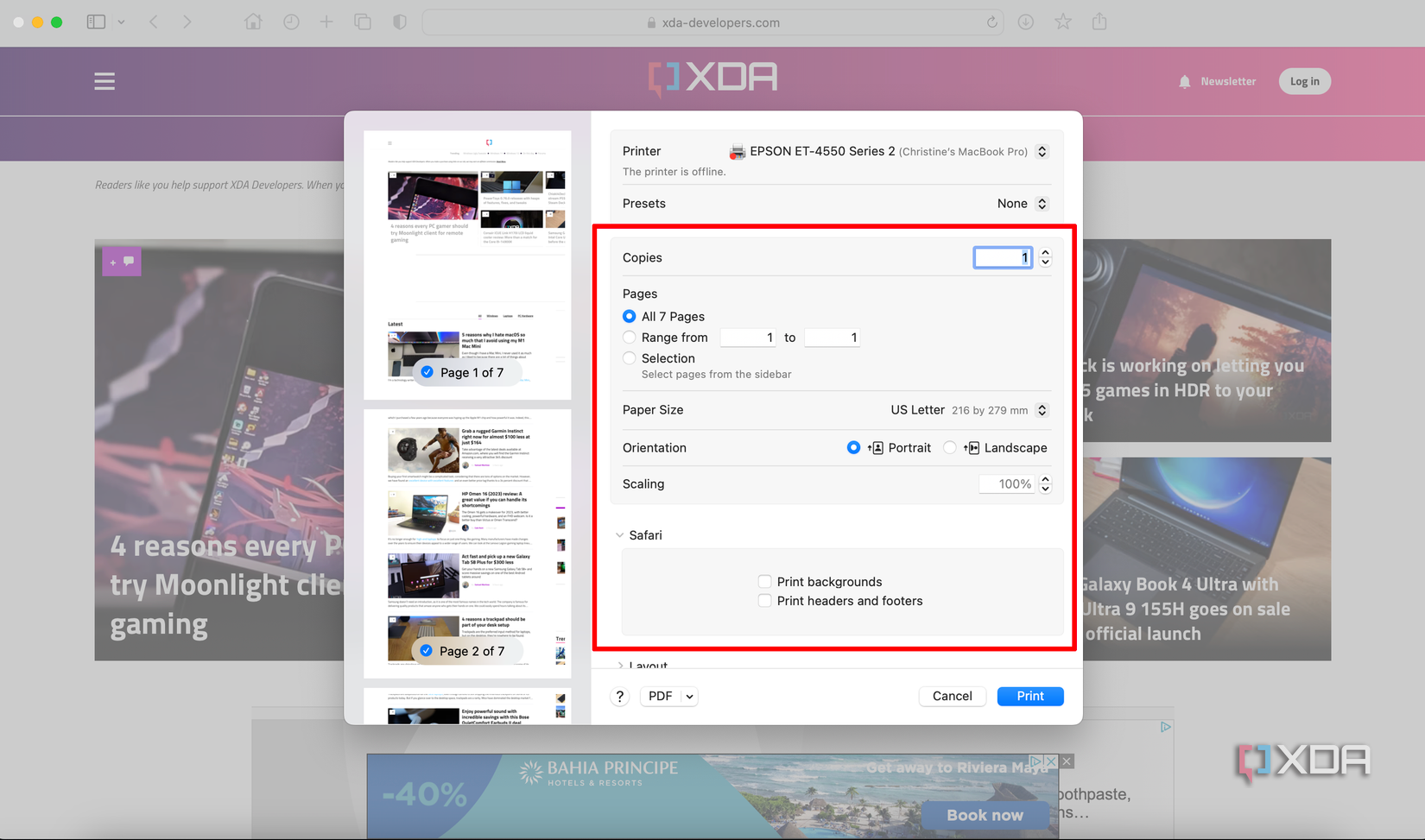
Task: Click the Copies stepper arrows
Action: [x=1045, y=257]
